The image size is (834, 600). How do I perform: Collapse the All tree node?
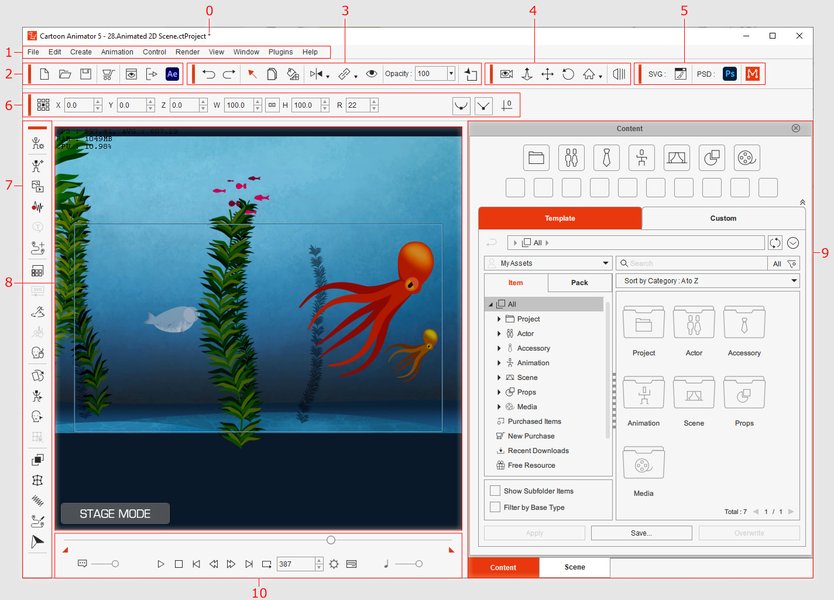[x=491, y=304]
